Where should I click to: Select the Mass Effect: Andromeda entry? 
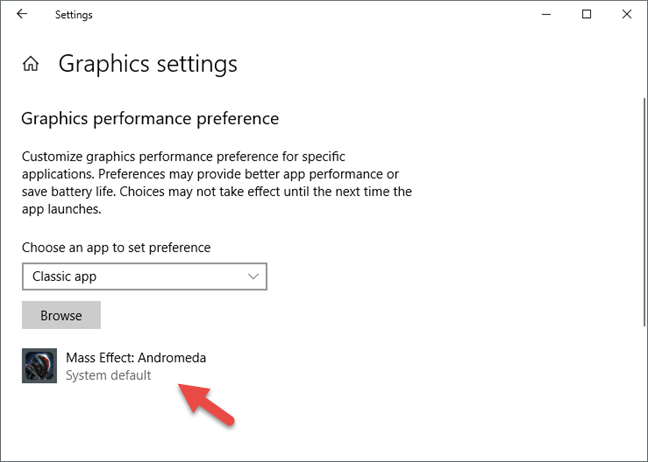[114, 366]
